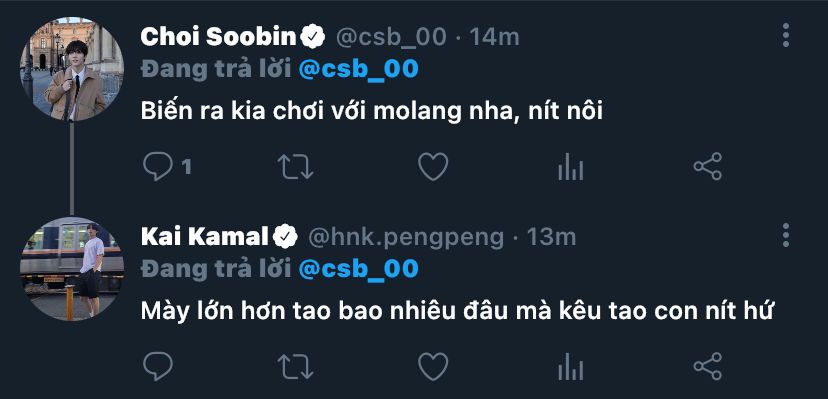Image resolution: width=828 pixels, height=399 pixels.
Task: Share Choi Soobin's tweet
Action: coord(708,167)
